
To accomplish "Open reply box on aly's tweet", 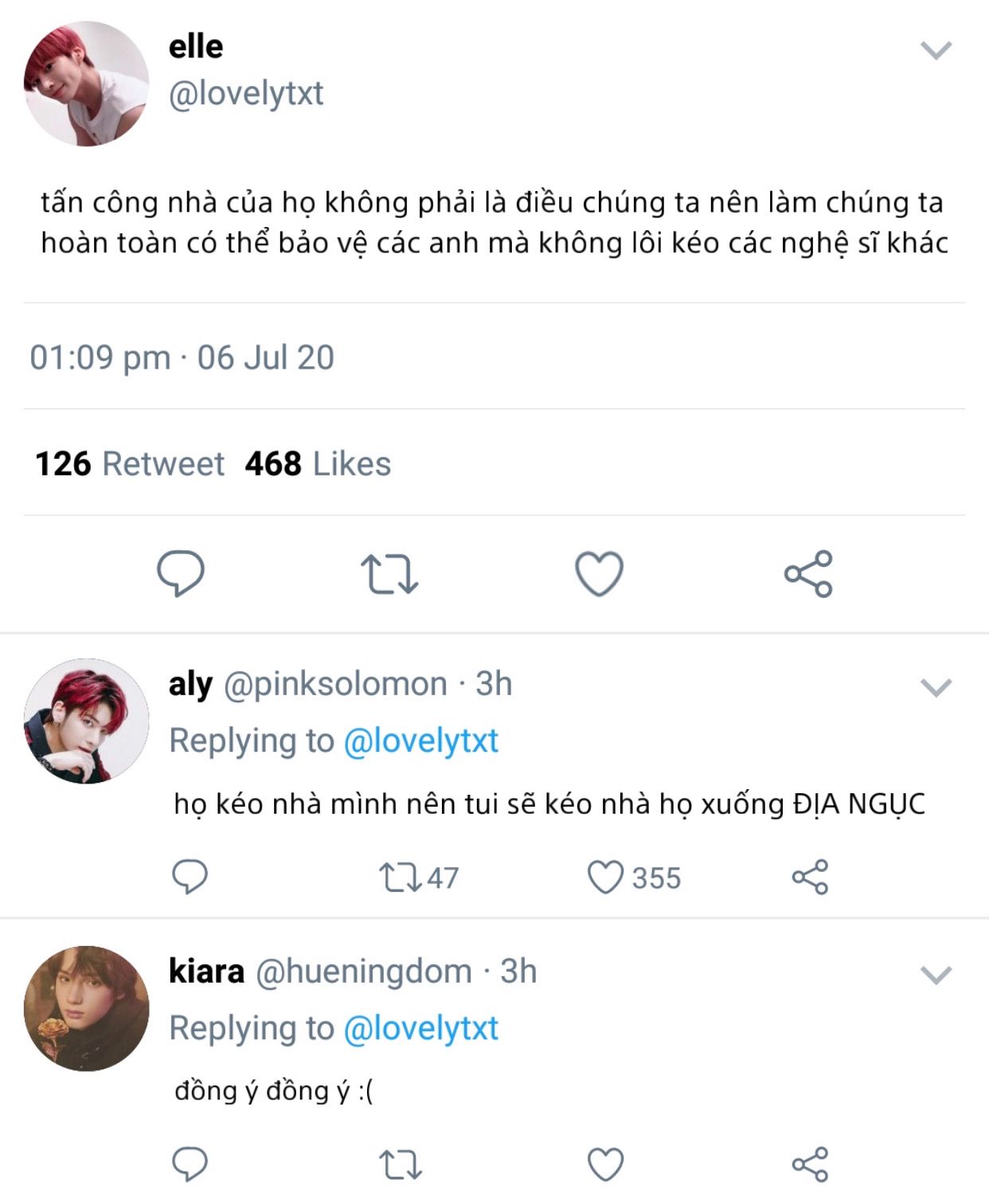I will pos(190,878).
